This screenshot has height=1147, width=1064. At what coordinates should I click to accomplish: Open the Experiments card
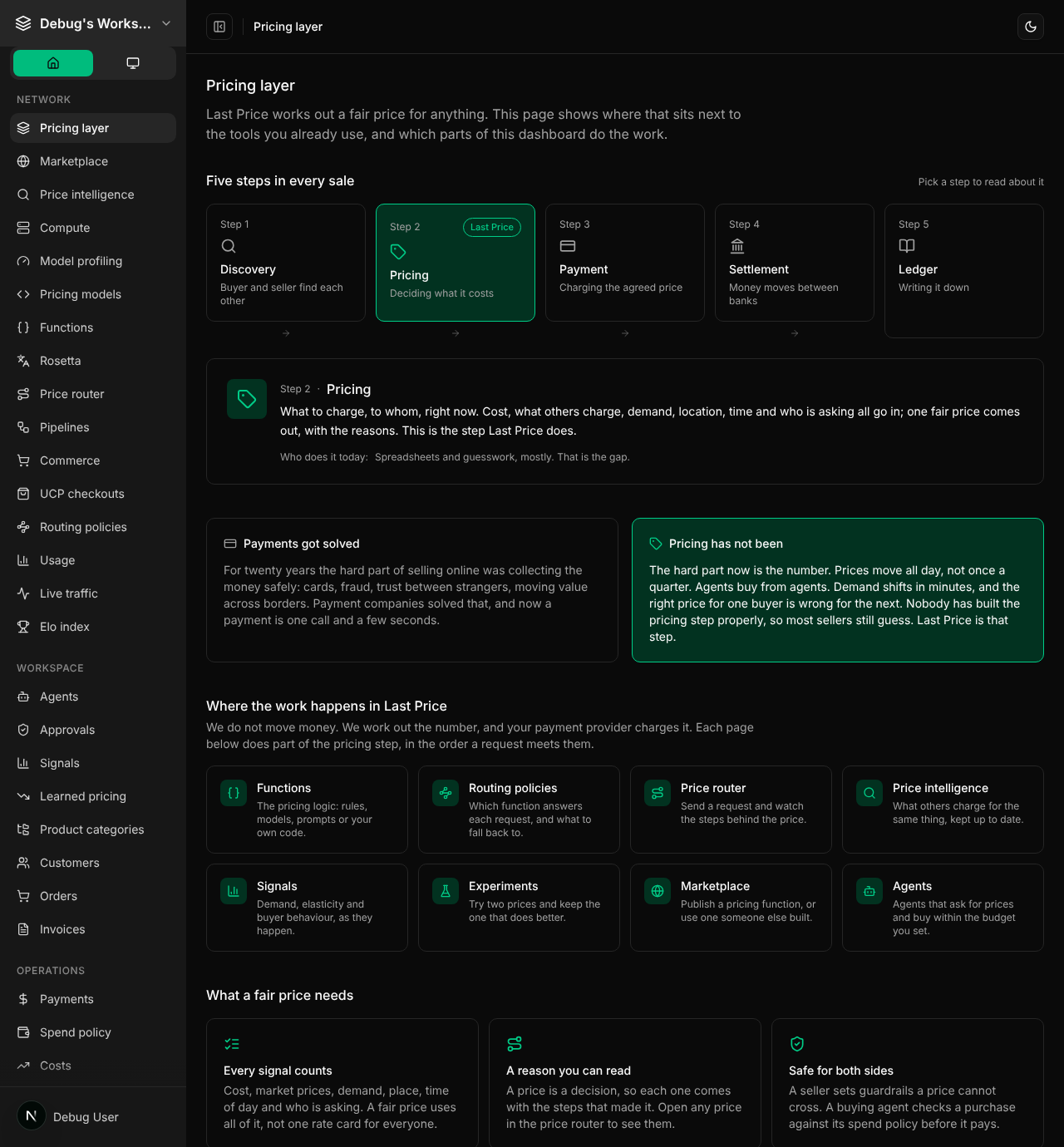pyautogui.click(x=519, y=908)
